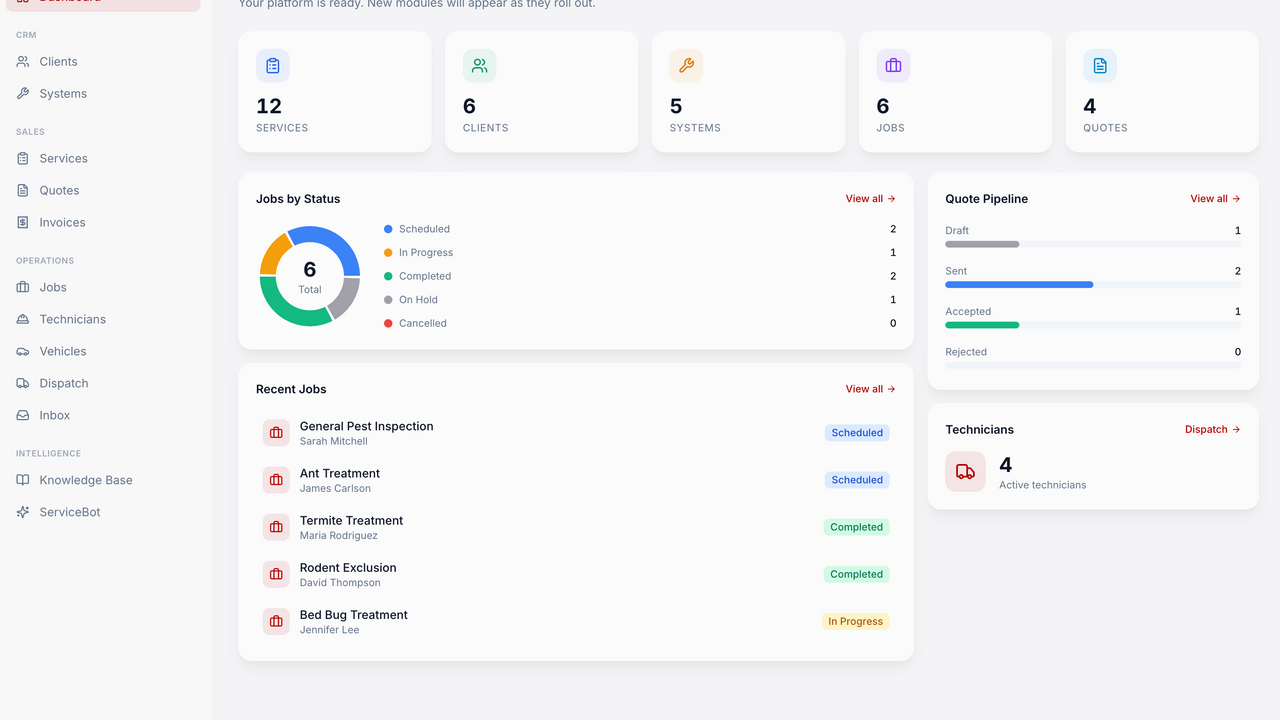Click the green Completed legend dot
This screenshot has width=1280, height=720.
pos(388,276)
